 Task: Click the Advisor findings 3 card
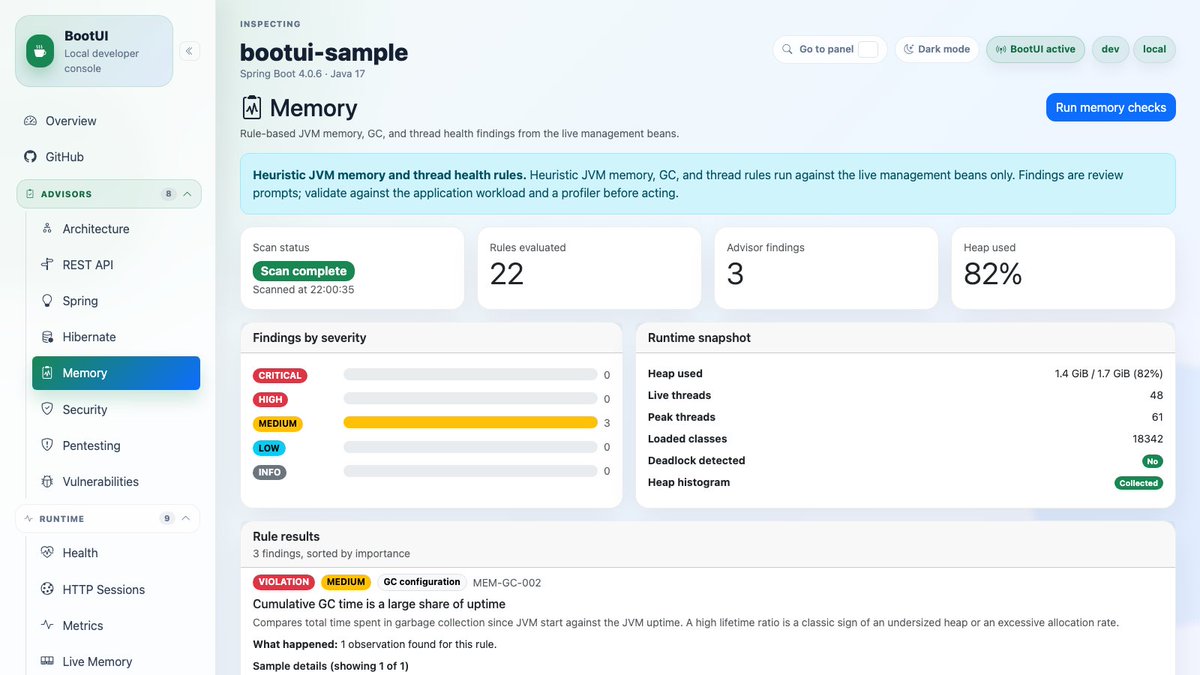(x=826, y=268)
